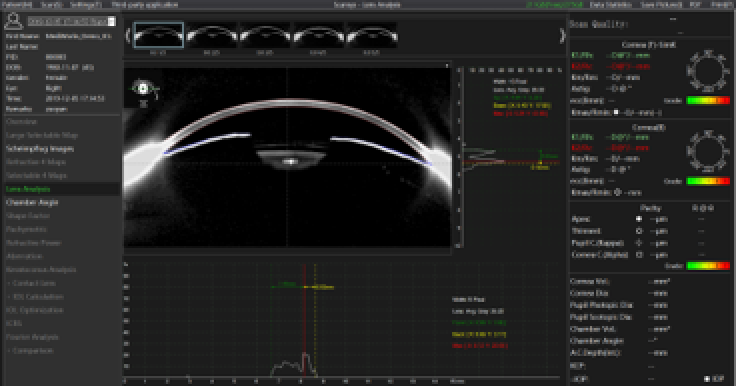Open Large Selectable Map view
736x386 pixels.
pos(42,135)
